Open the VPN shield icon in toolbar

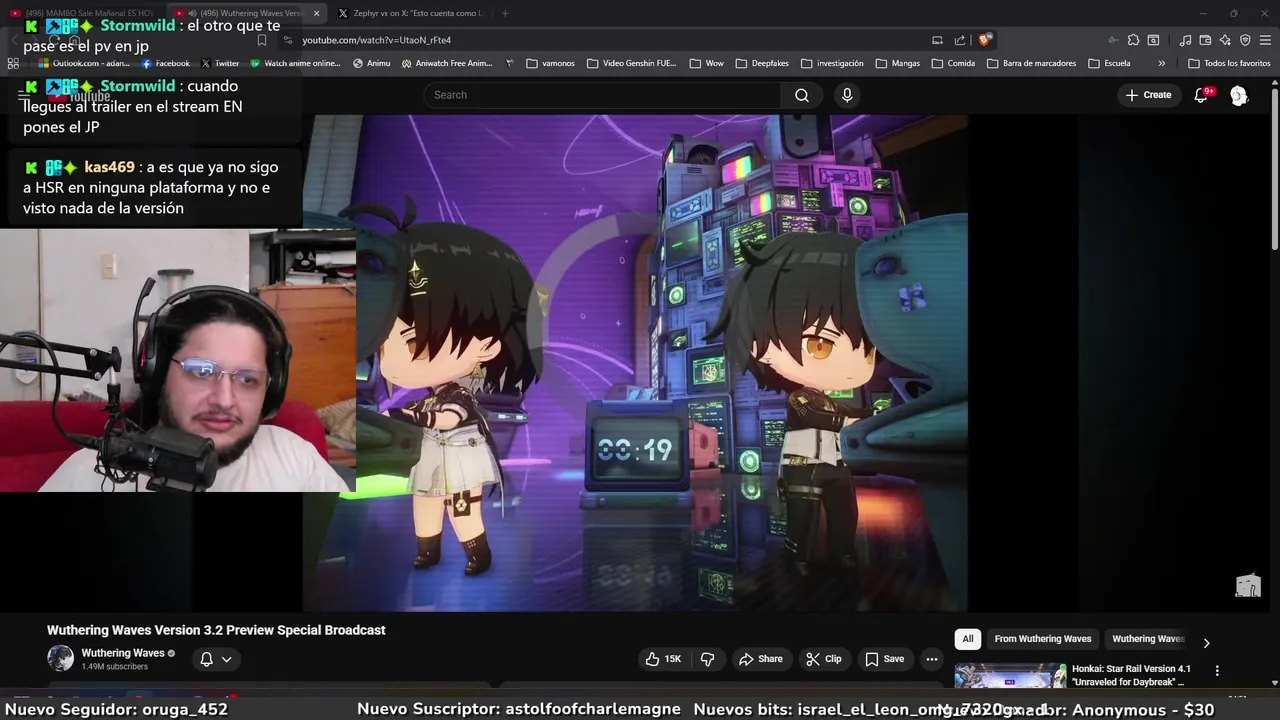coord(1245,40)
